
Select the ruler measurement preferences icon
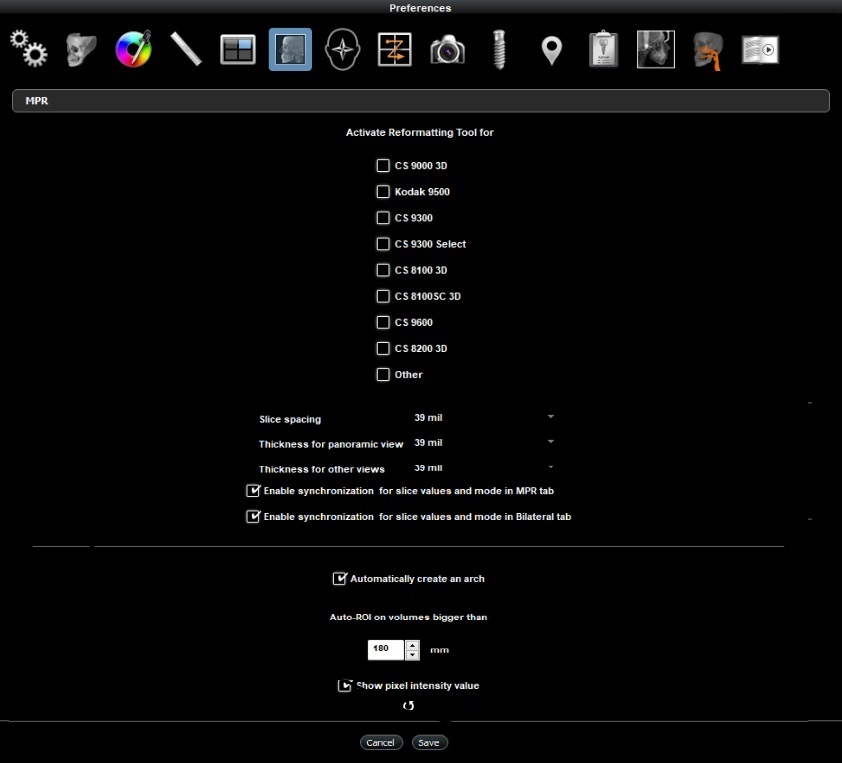coord(186,49)
